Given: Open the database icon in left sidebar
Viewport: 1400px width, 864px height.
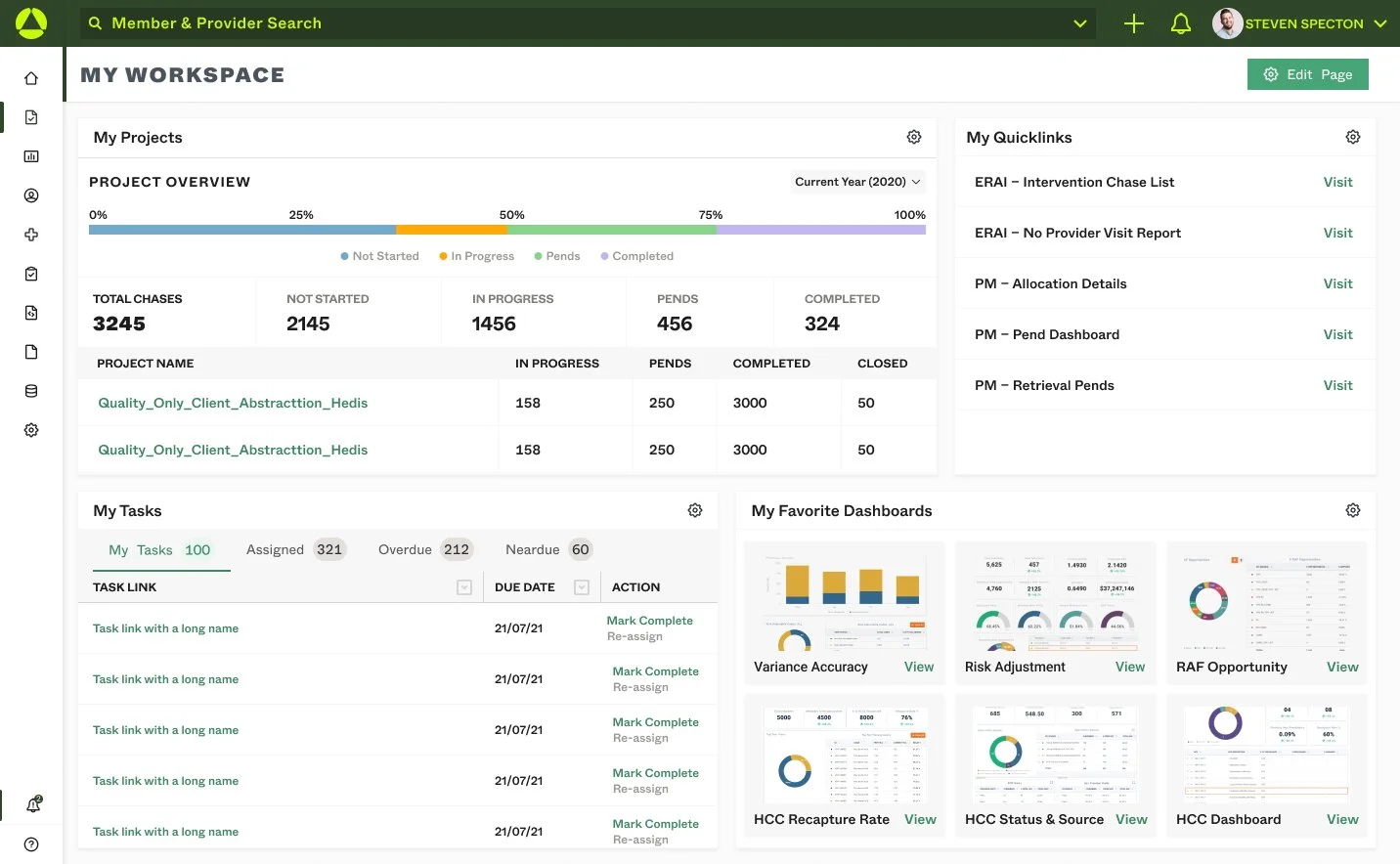Looking at the screenshot, I should [x=31, y=391].
